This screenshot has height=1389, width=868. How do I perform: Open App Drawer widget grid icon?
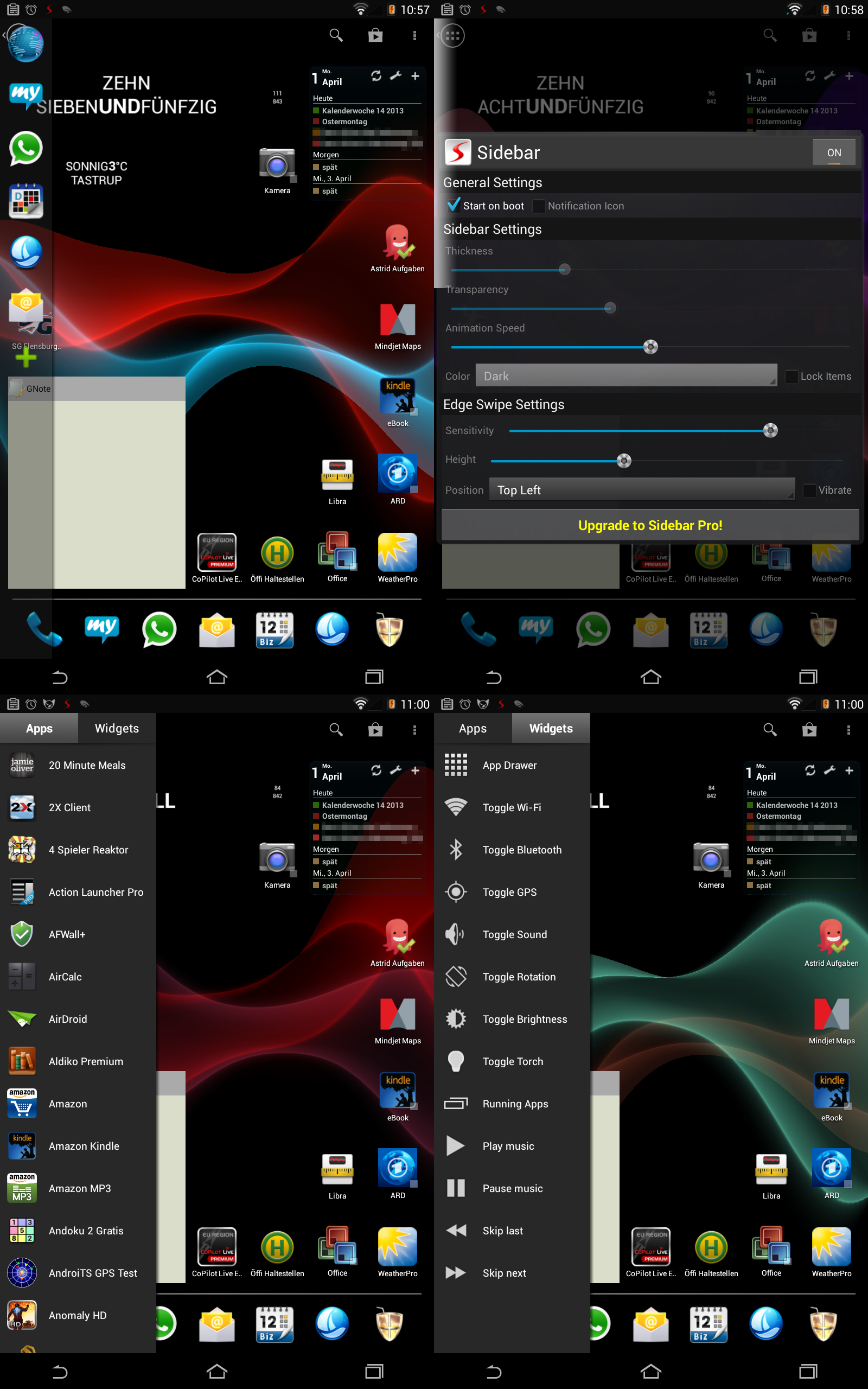pos(456,765)
